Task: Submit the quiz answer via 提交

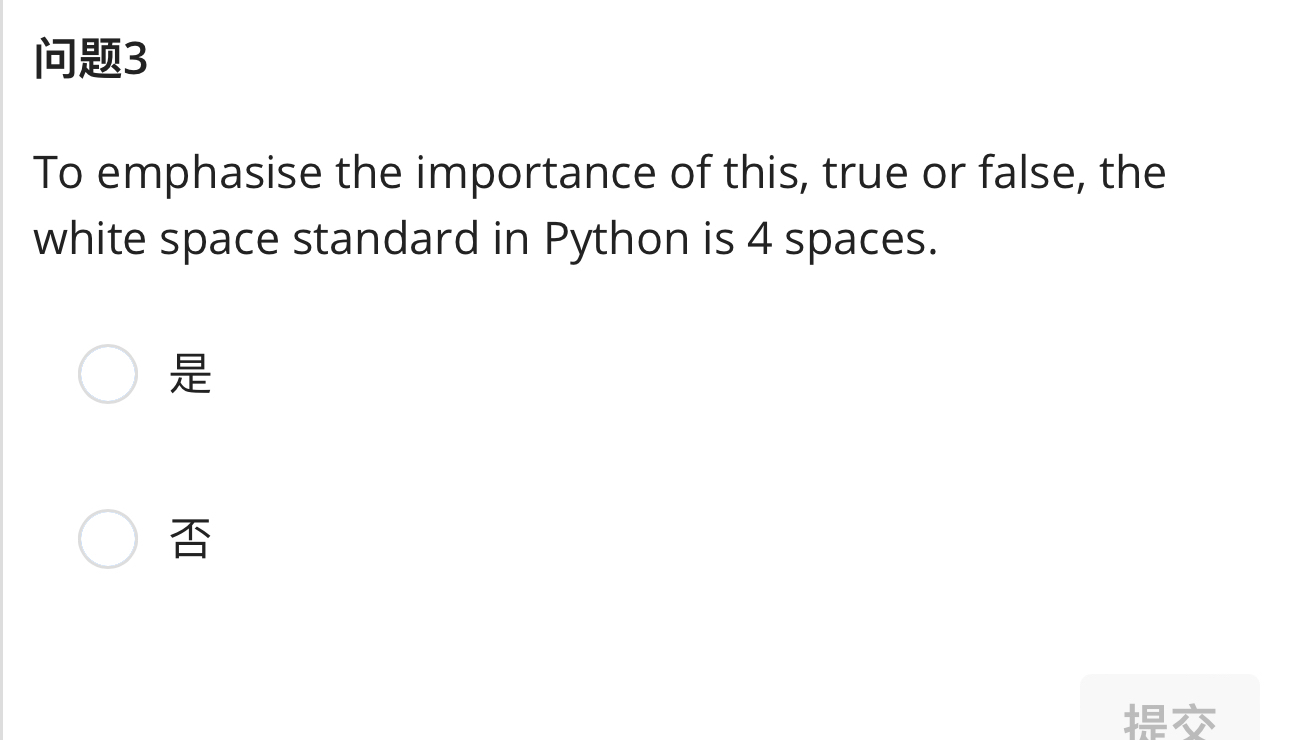Action: [x=1169, y=718]
